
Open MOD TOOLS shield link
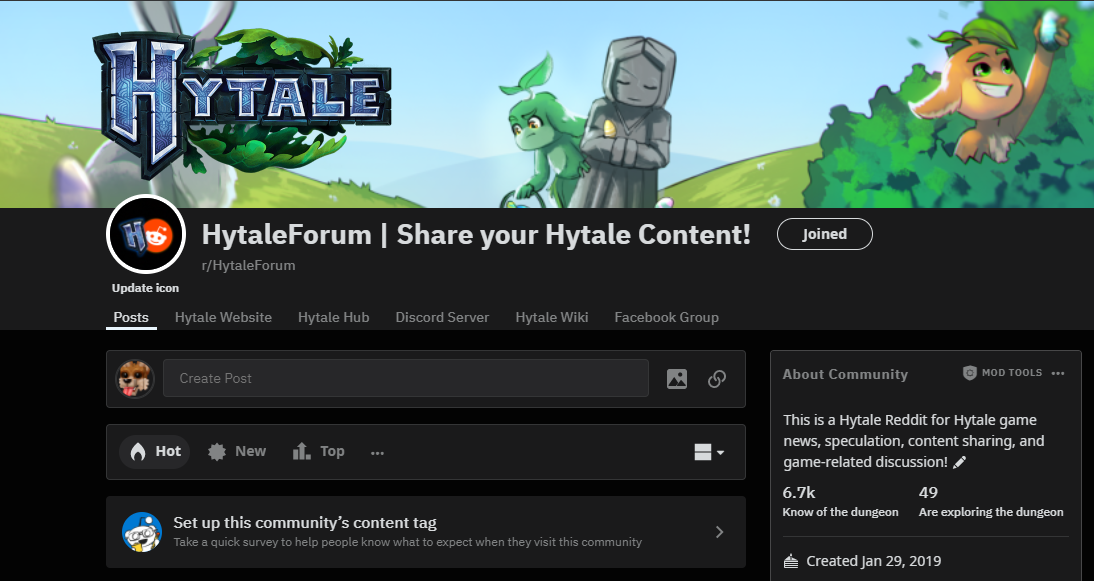(1002, 373)
